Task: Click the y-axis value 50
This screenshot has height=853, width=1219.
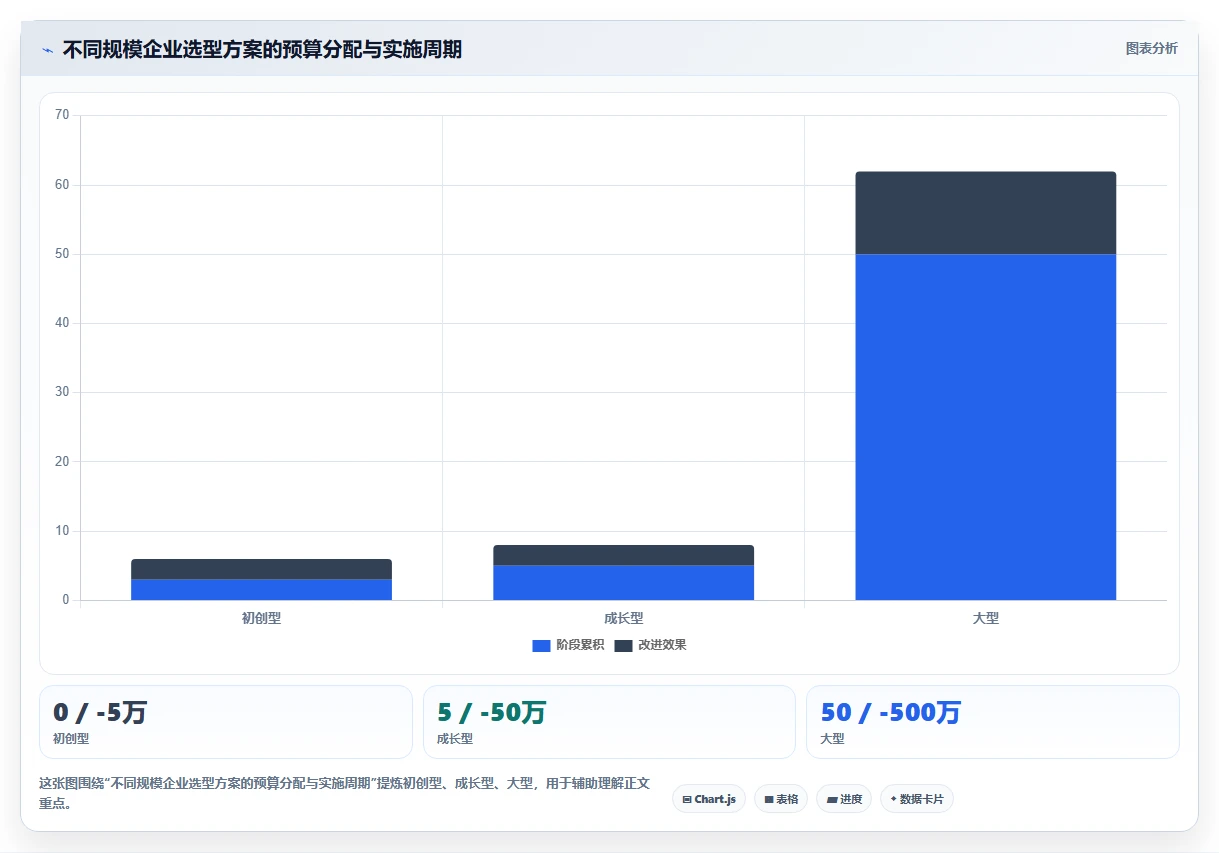Action: pos(62,254)
